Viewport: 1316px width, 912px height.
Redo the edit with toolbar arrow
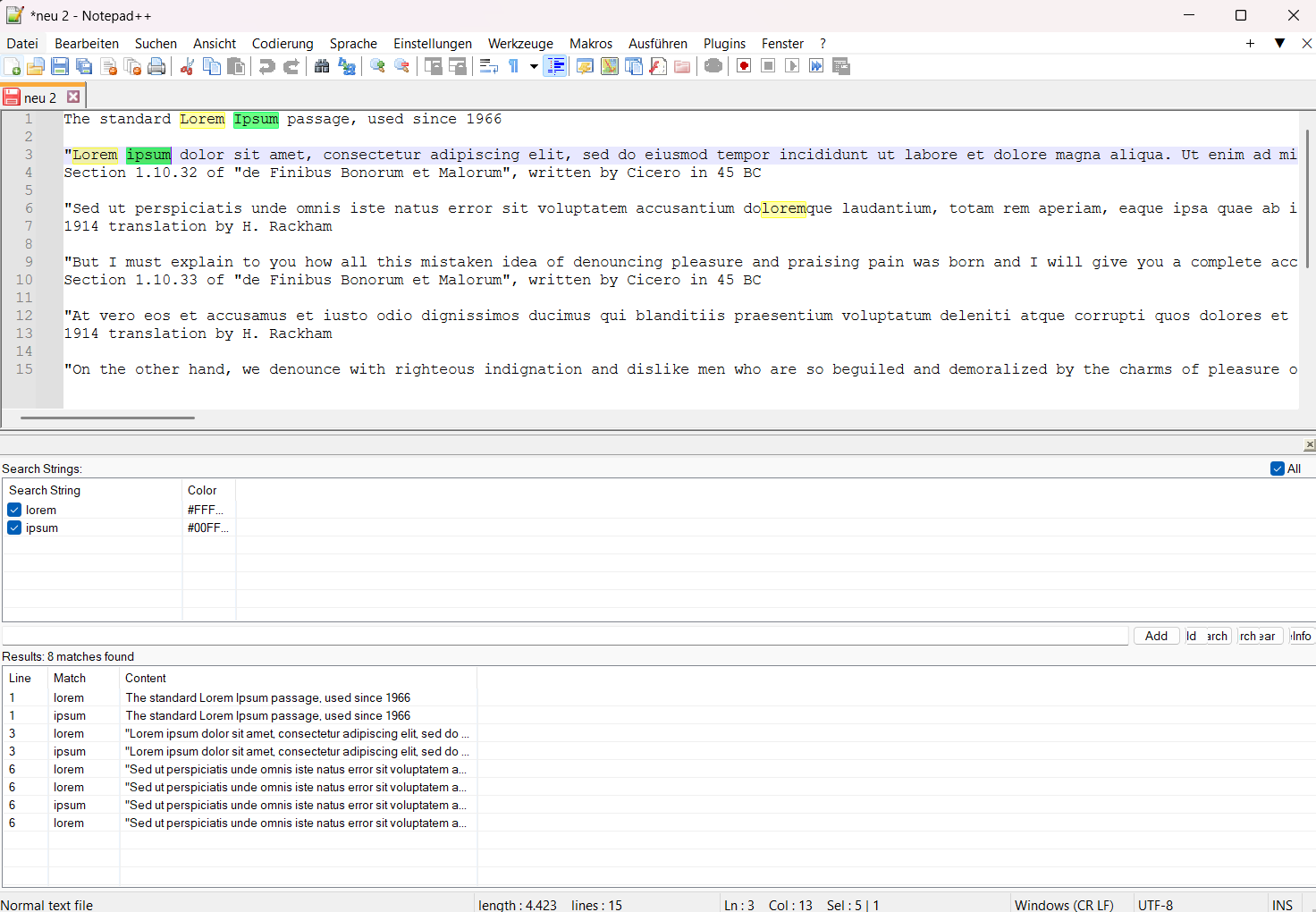click(291, 66)
